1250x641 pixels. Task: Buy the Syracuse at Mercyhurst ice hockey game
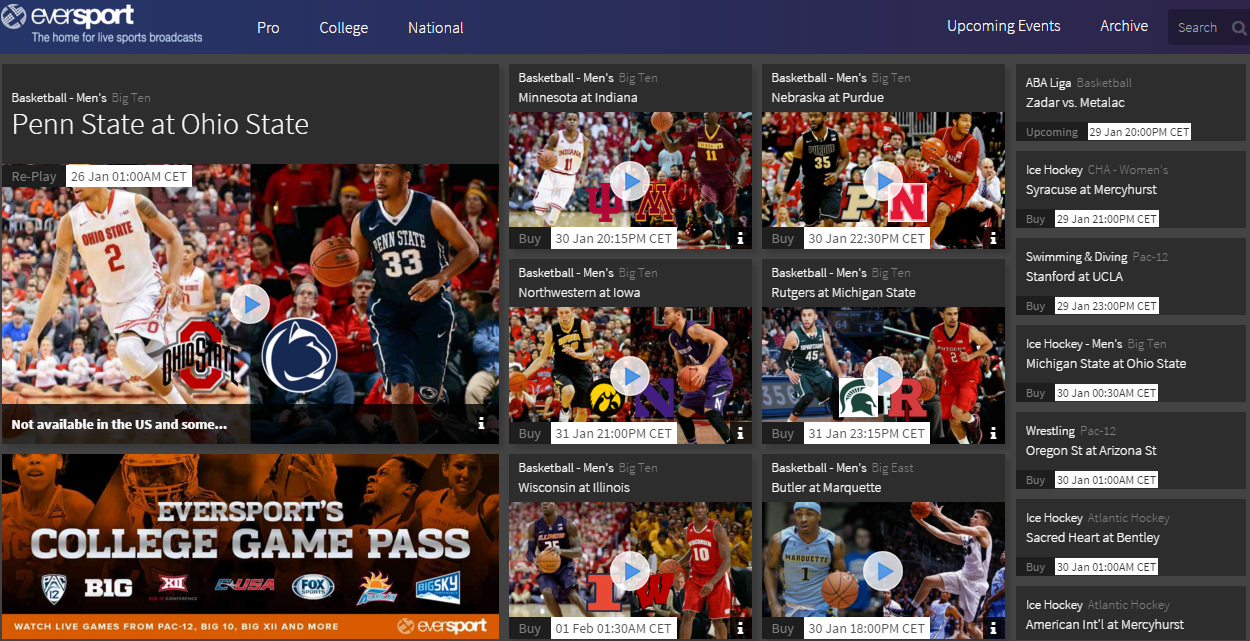[x=1035, y=219]
